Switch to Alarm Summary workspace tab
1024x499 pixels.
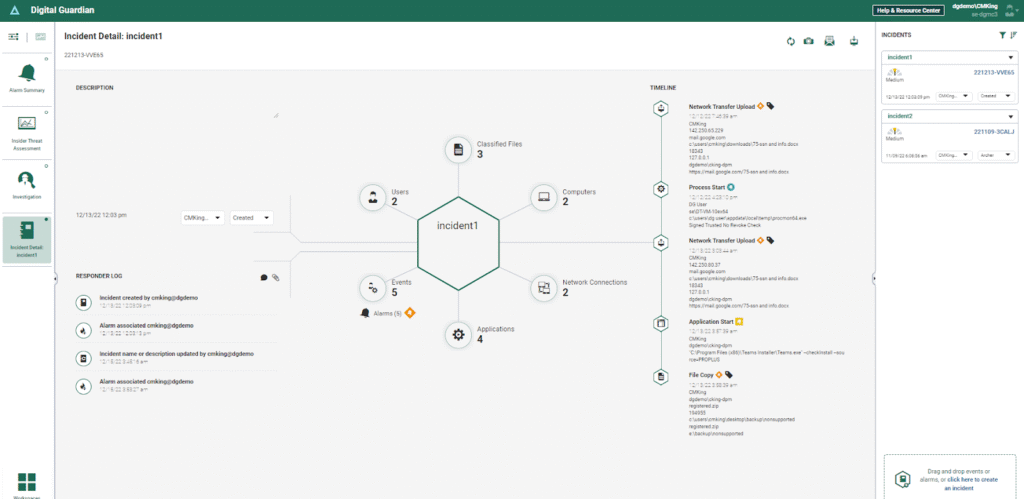click(x=27, y=78)
